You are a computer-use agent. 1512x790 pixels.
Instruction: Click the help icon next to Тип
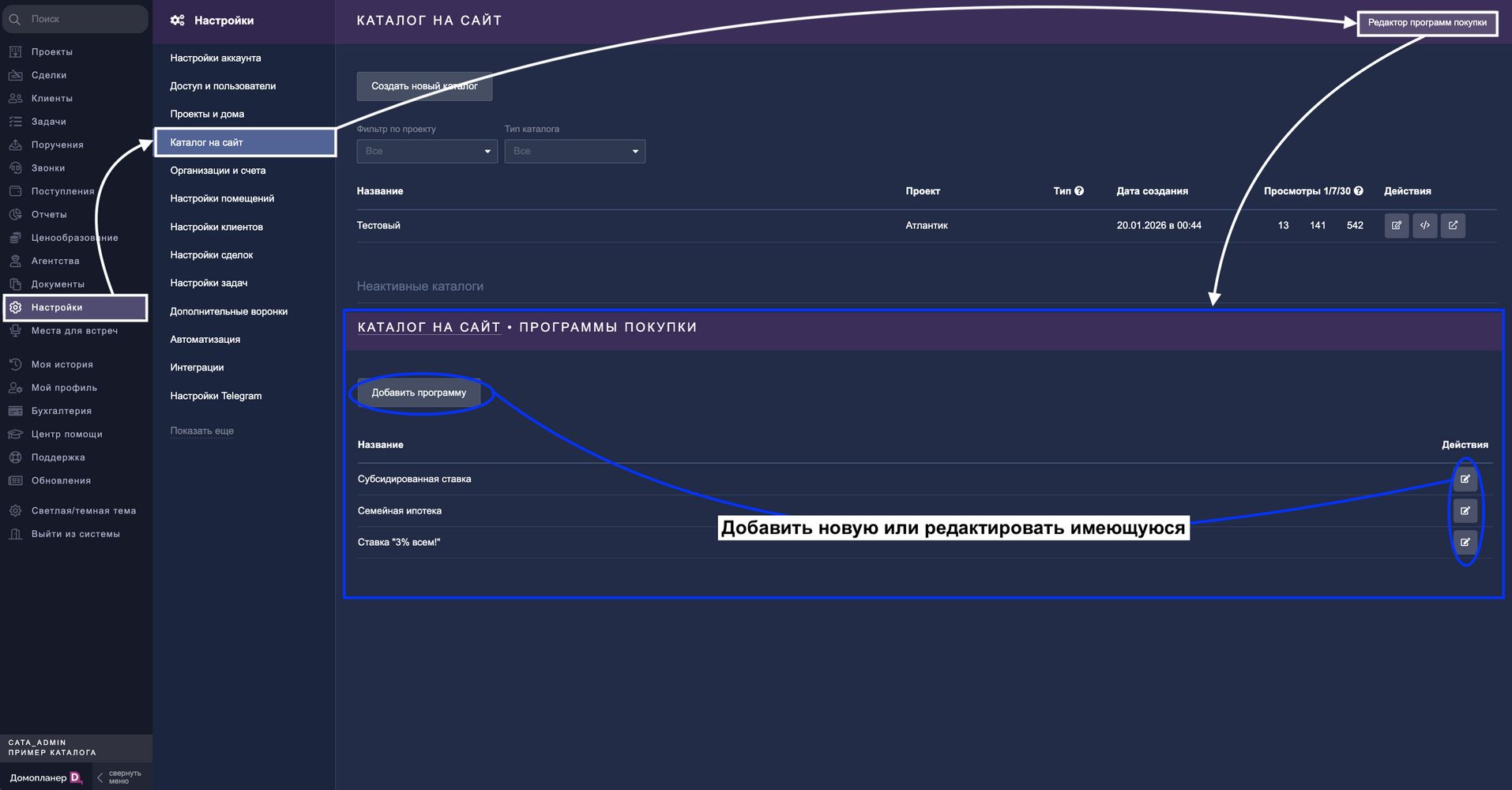point(1079,191)
